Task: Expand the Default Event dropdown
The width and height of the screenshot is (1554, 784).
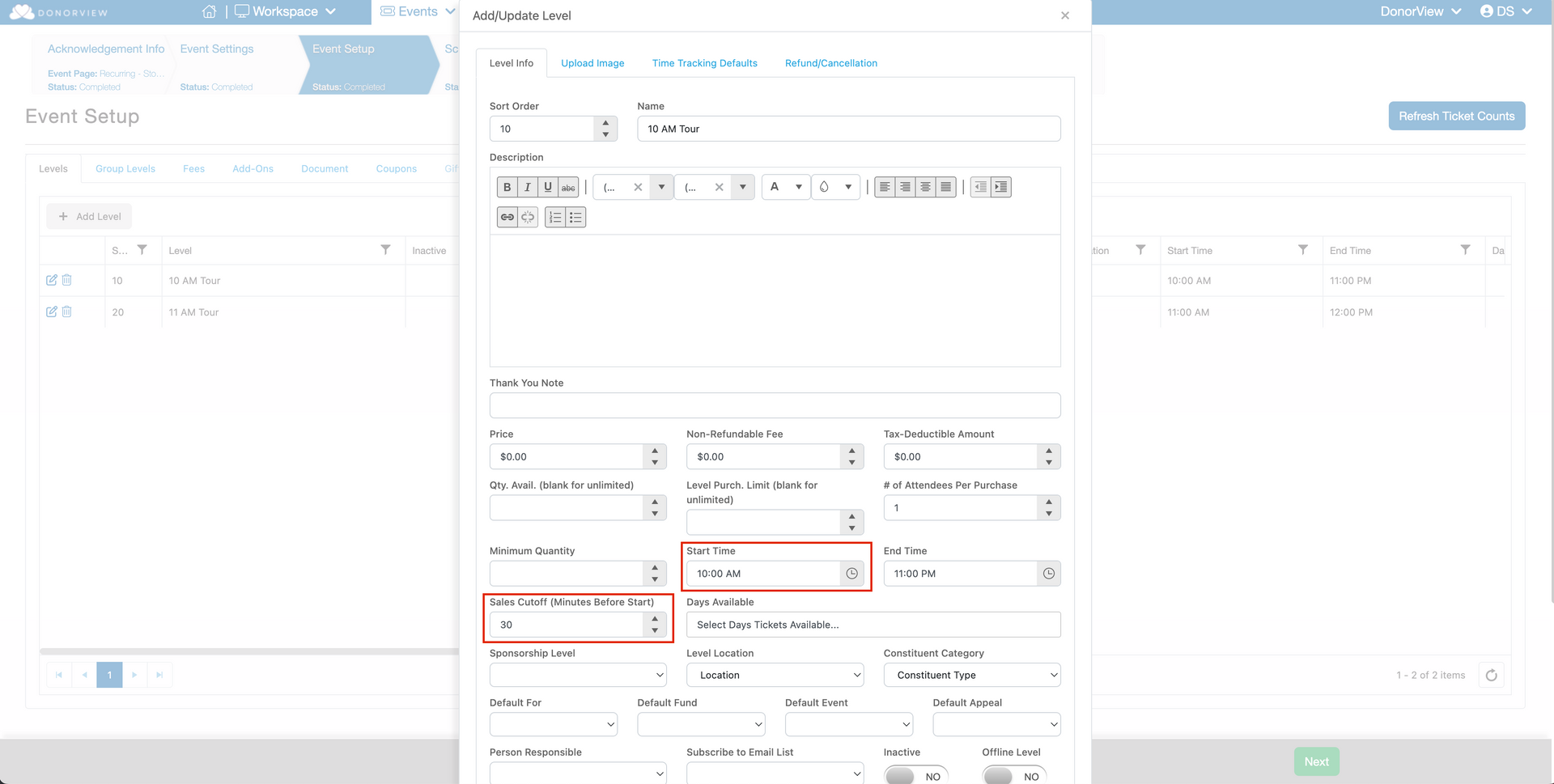Action: 849,724
